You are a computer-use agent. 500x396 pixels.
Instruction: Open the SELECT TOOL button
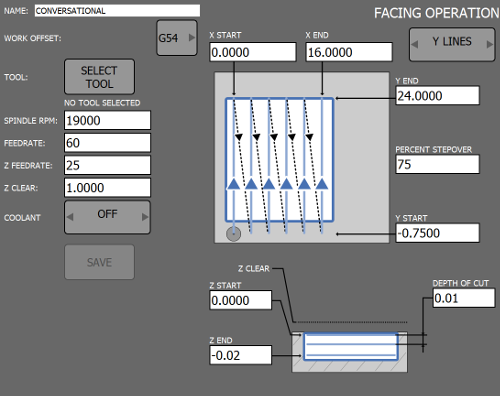pyautogui.click(x=99, y=77)
